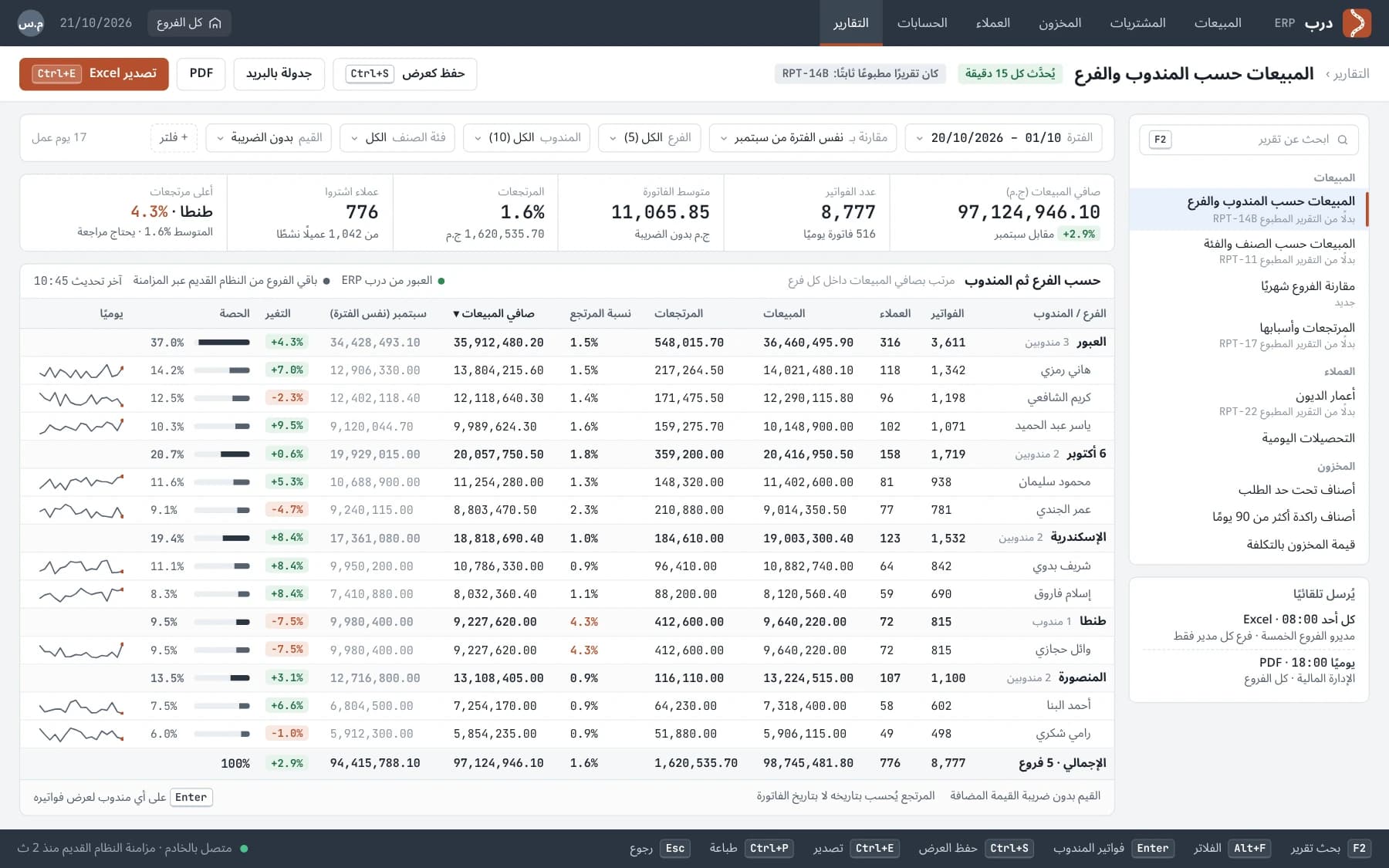
Task: Click the sparkline for وائل حجازي
Action: [81, 650]
